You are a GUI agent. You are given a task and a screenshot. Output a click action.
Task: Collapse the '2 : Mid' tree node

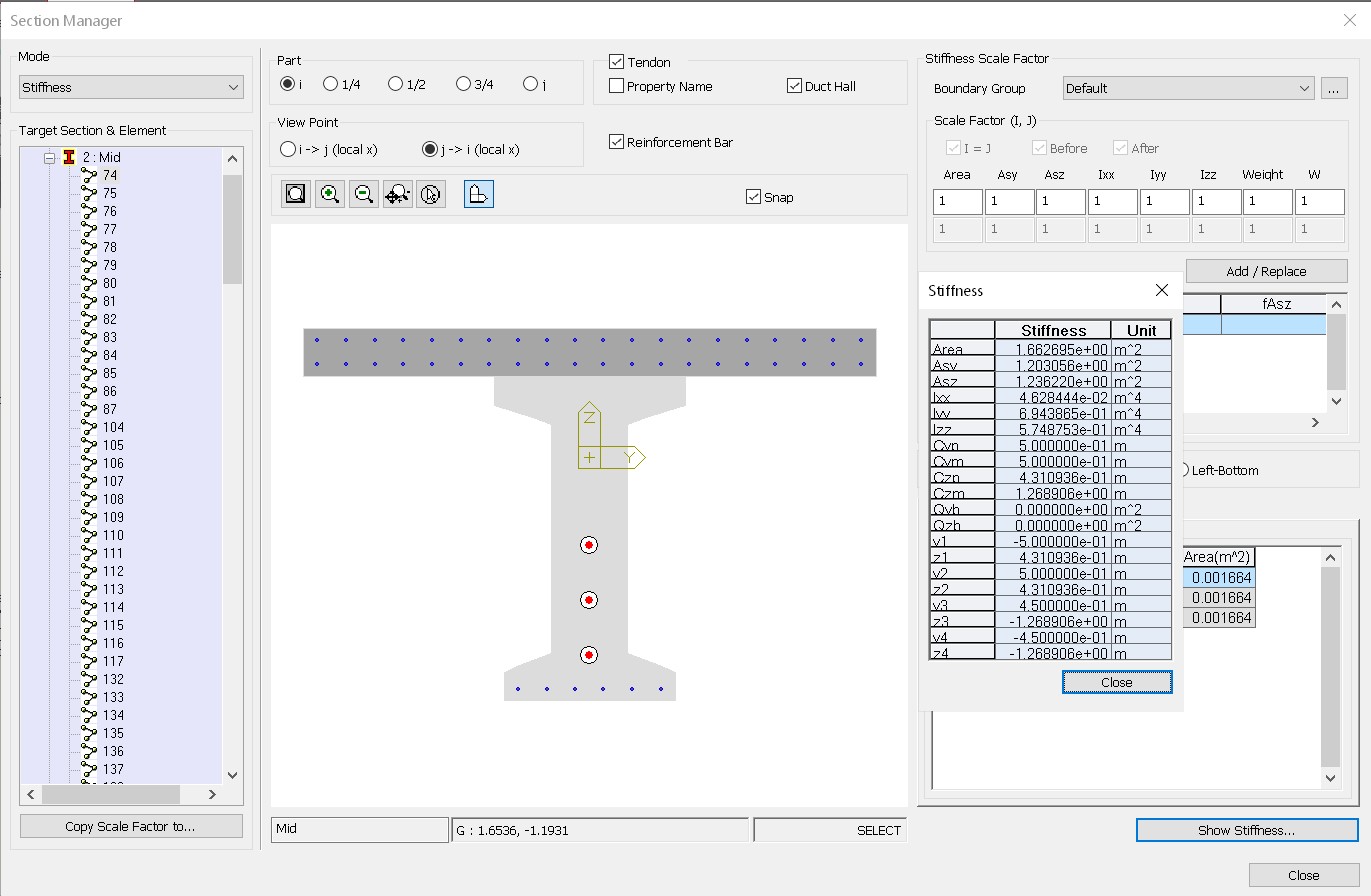[48, 157]
